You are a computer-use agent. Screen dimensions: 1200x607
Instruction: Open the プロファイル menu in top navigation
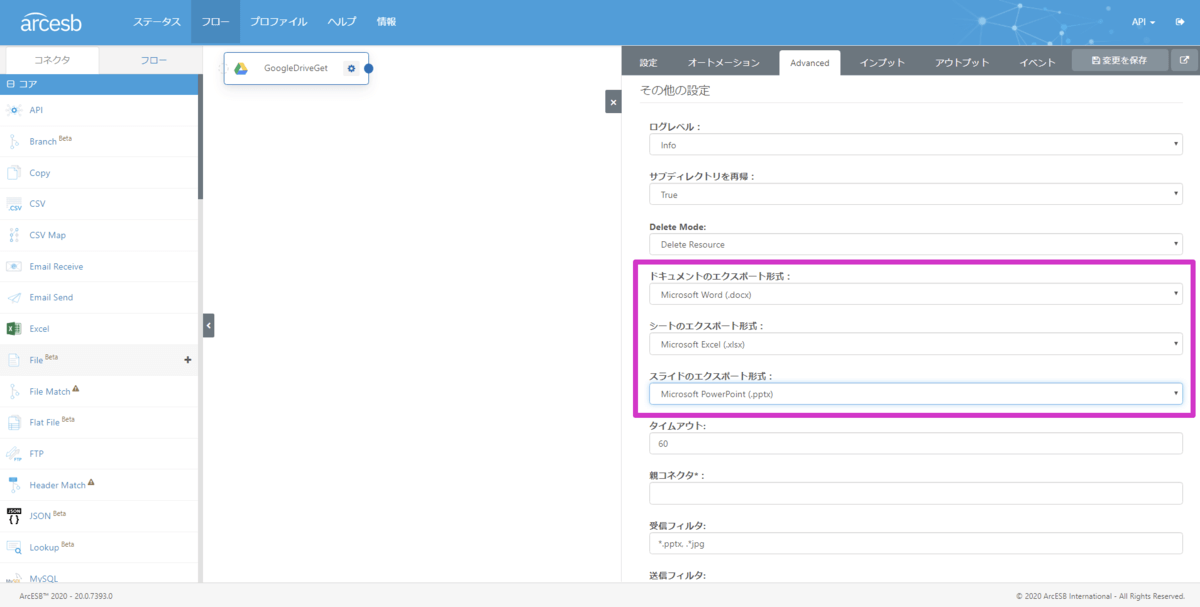click(279, 22)
